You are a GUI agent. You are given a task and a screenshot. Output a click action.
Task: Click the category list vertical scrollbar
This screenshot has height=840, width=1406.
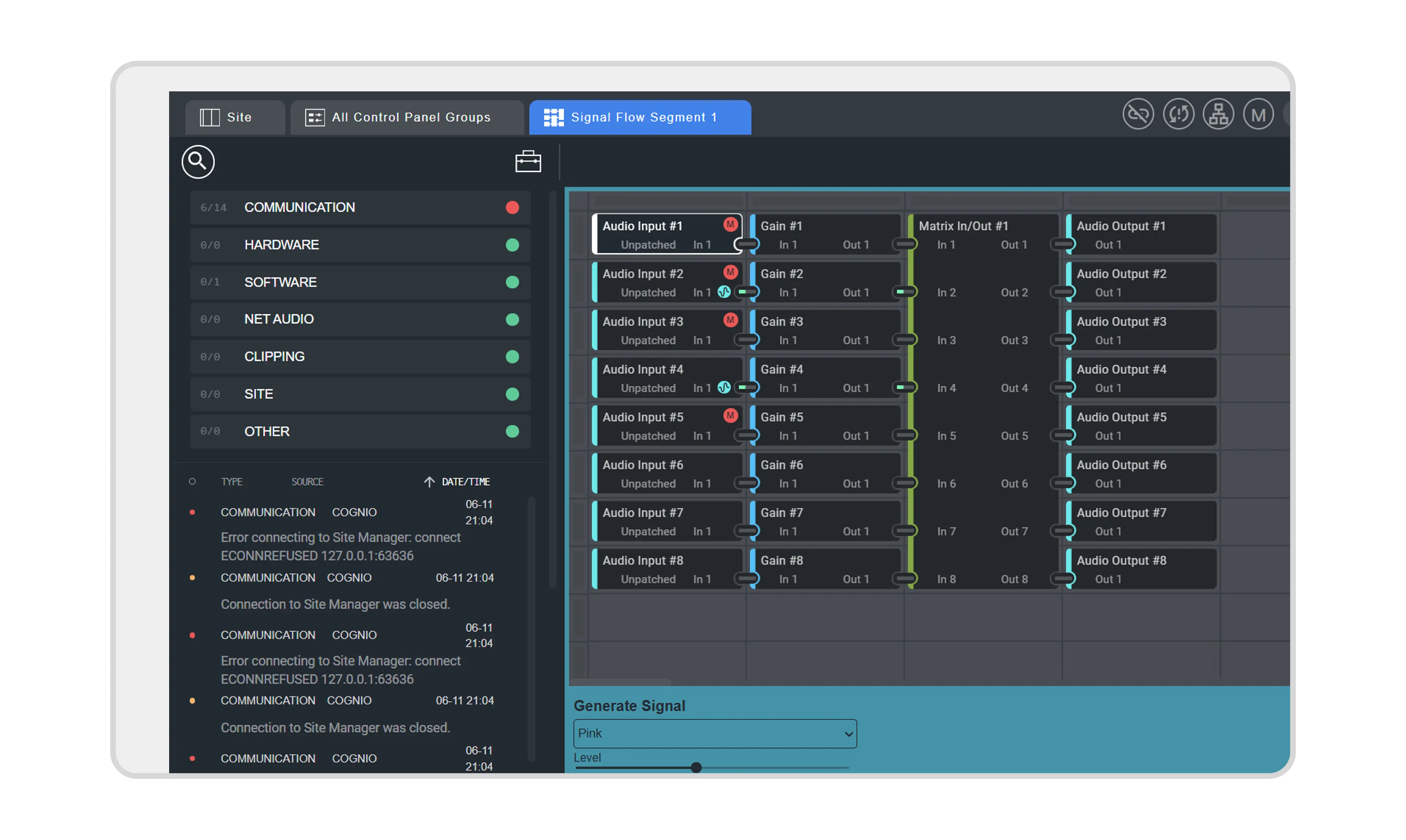tap(553, 389)
